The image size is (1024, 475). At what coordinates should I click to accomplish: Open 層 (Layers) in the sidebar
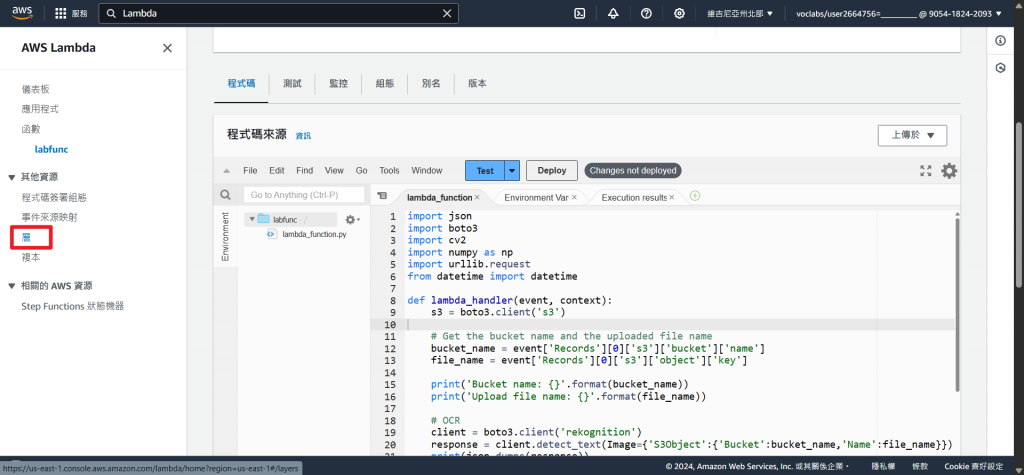[x=26, y=237]
